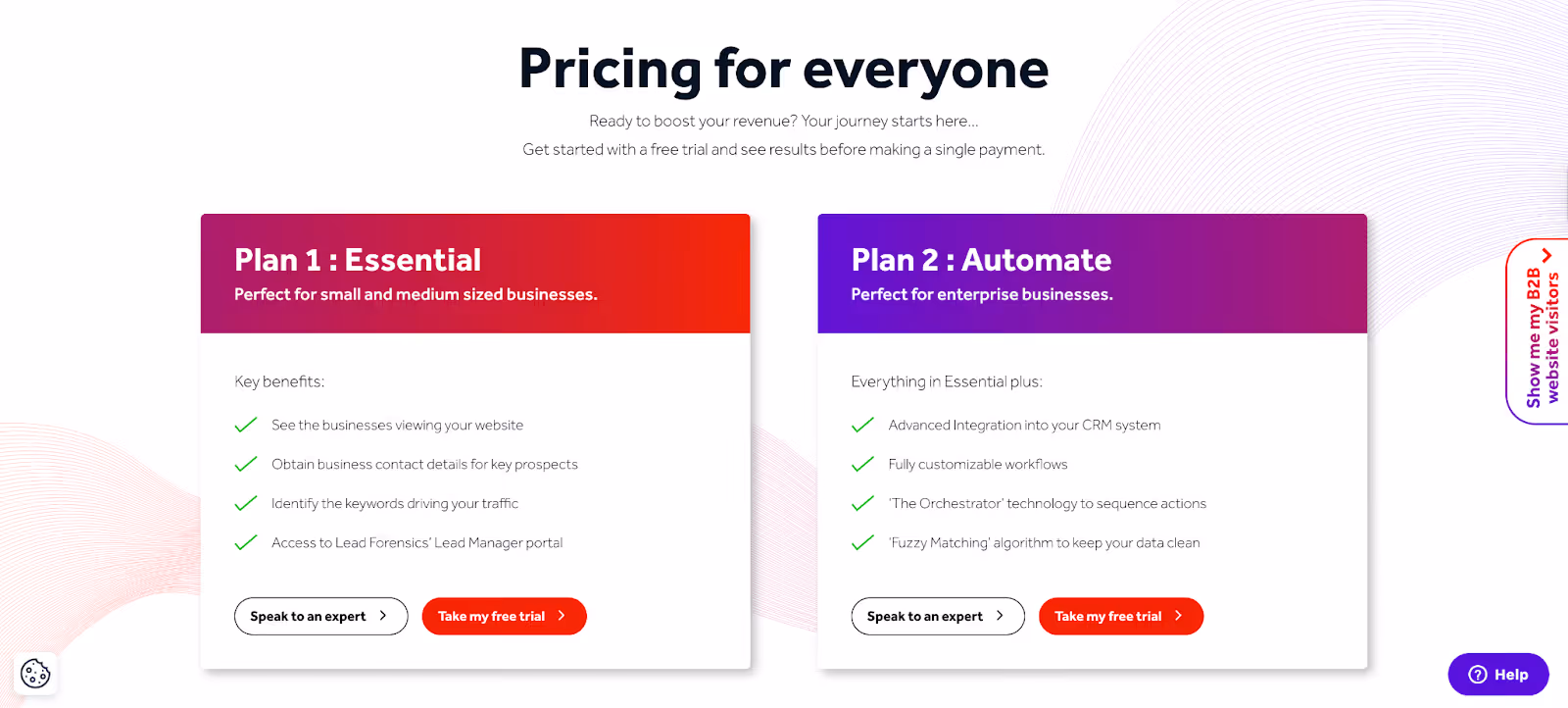
Task: Click the checkmark next to 'Advanced Integration into your CRM system'
Action: tap(862, 425)
